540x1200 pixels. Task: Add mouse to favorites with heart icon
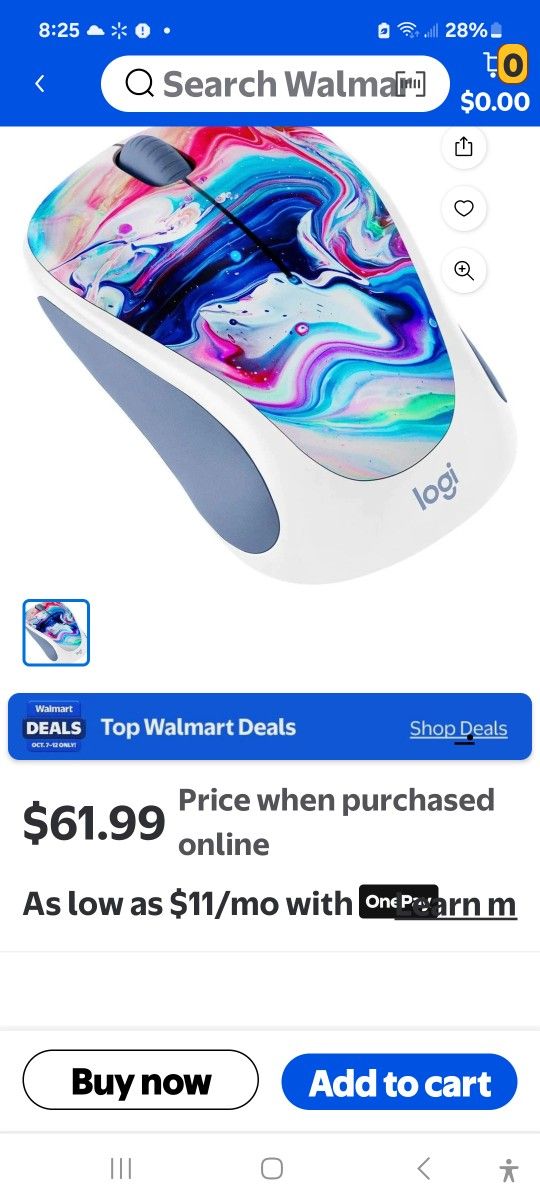[463, 208]
